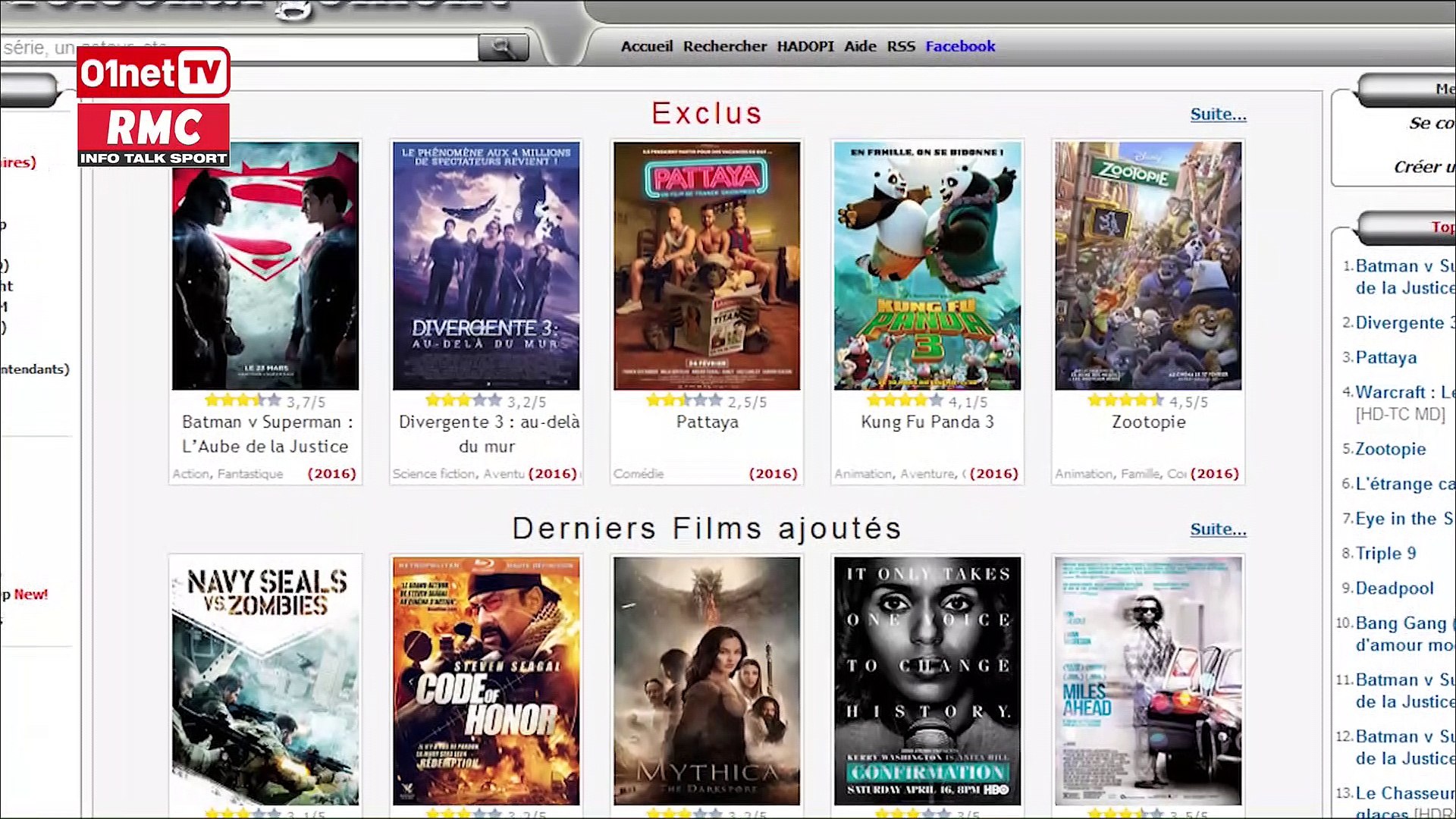Open top list entry 3 Pattaya

1386,358
